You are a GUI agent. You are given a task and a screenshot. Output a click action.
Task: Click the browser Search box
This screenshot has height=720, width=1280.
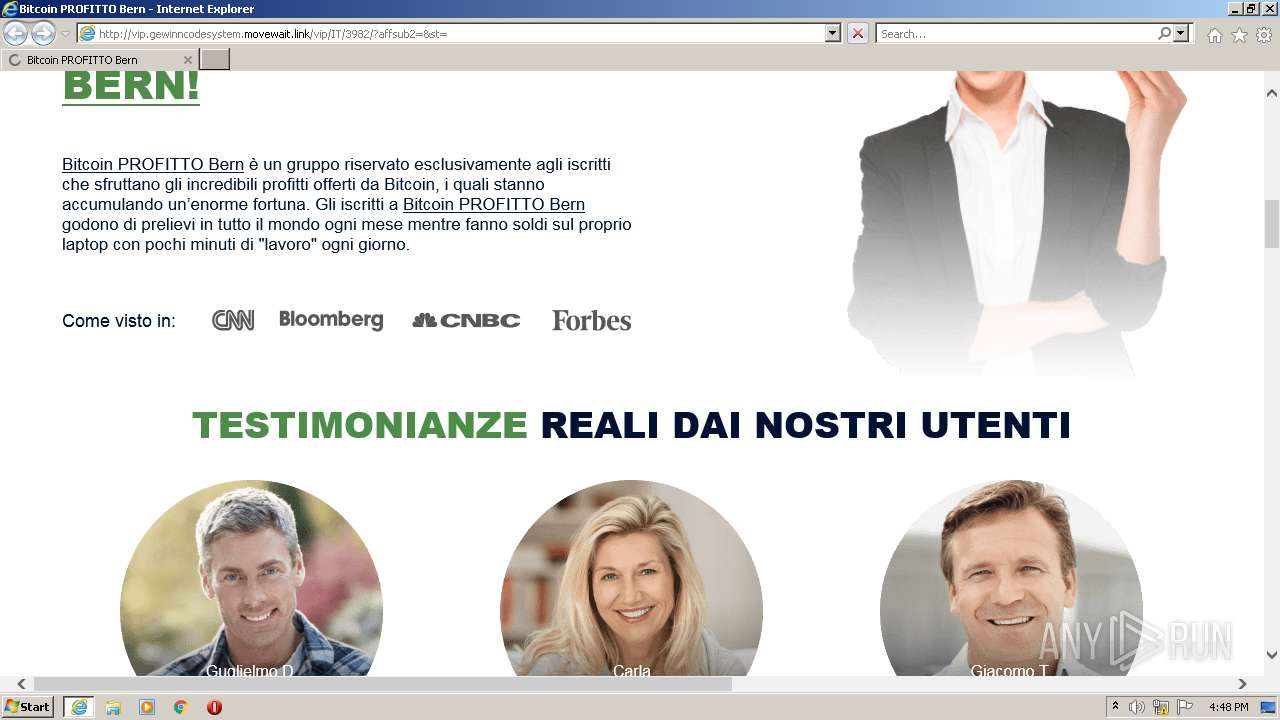1015,34
